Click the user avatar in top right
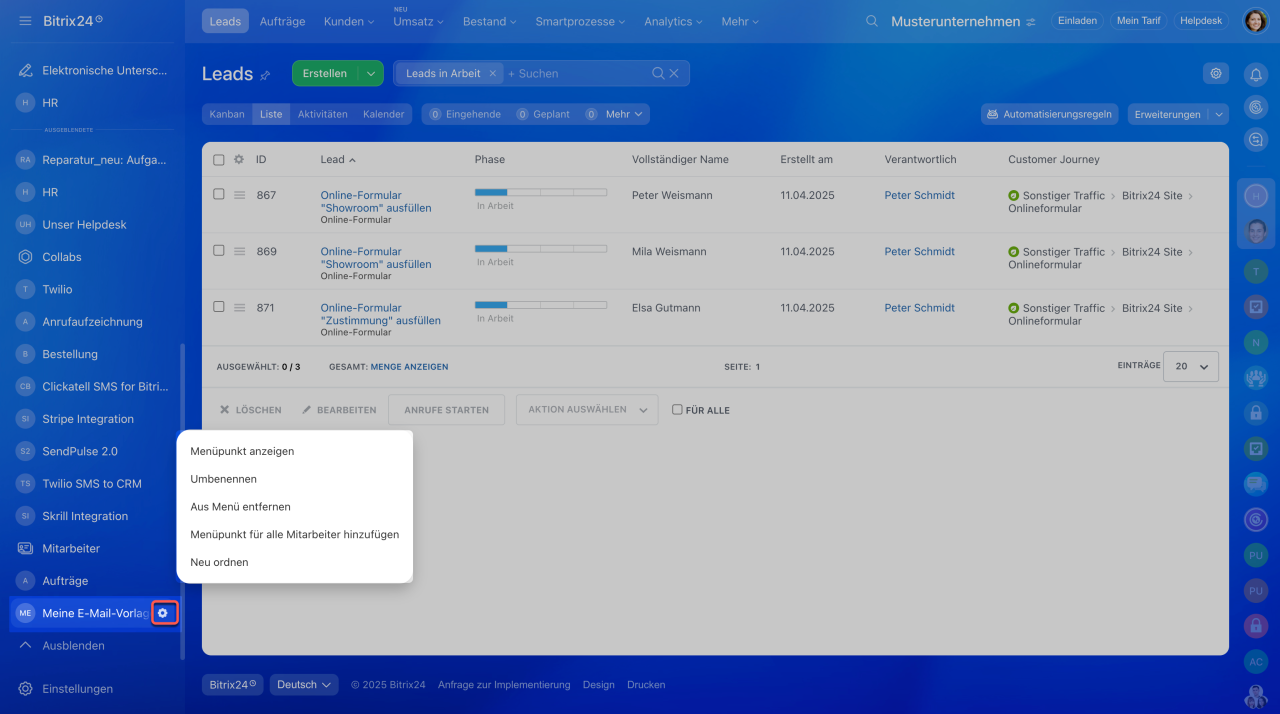This screenshot has width=1280, height=714. (x=1255, y=21)
